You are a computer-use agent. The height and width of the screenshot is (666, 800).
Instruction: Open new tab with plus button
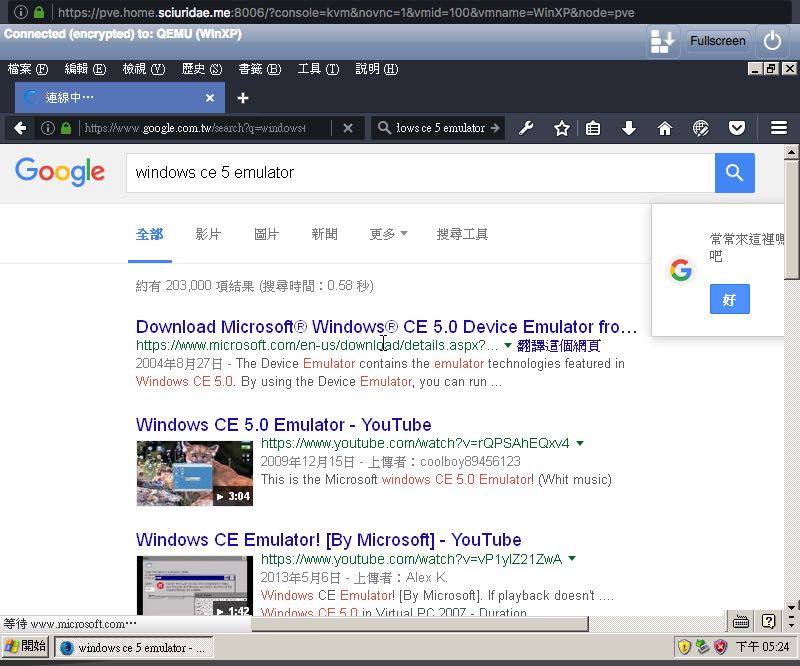pos(242,98)
